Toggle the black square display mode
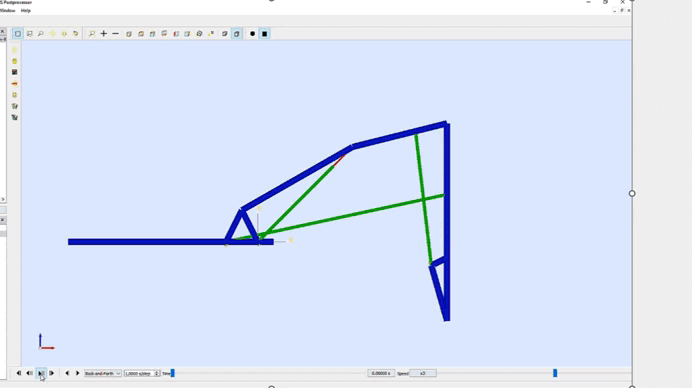 [264, 34]
